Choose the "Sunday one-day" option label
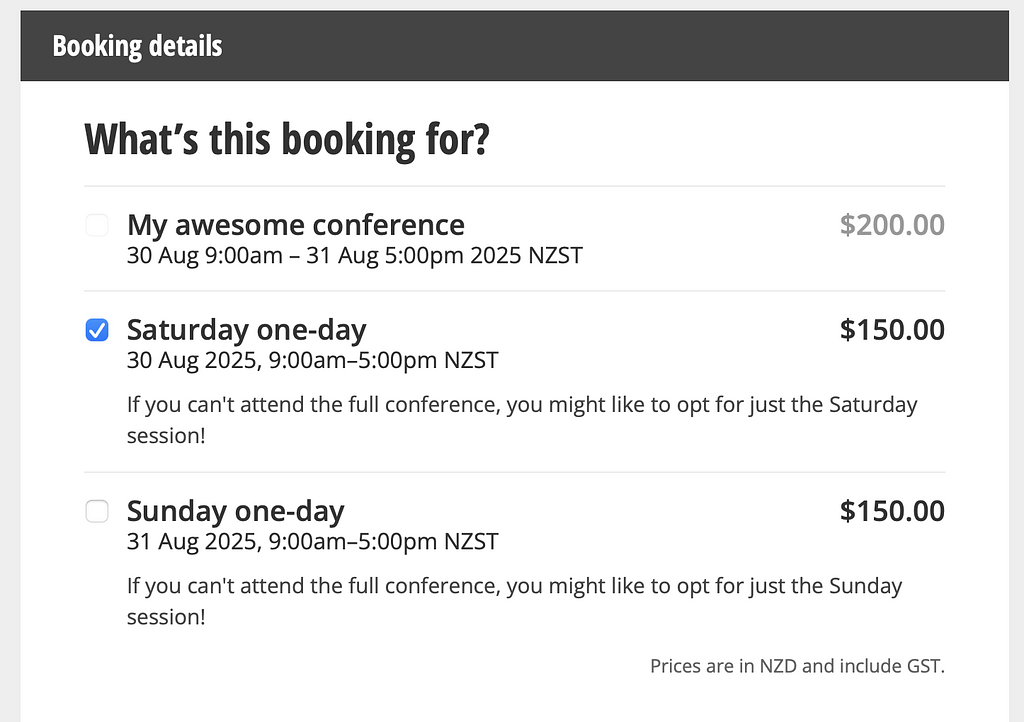 [x=235, y=512]
